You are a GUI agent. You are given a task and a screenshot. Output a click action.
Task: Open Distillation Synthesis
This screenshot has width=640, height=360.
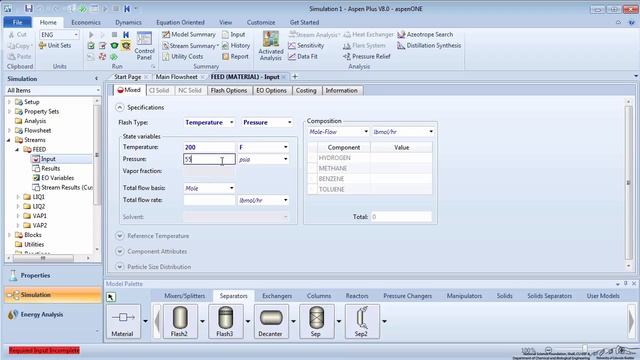tap(429, 46)
